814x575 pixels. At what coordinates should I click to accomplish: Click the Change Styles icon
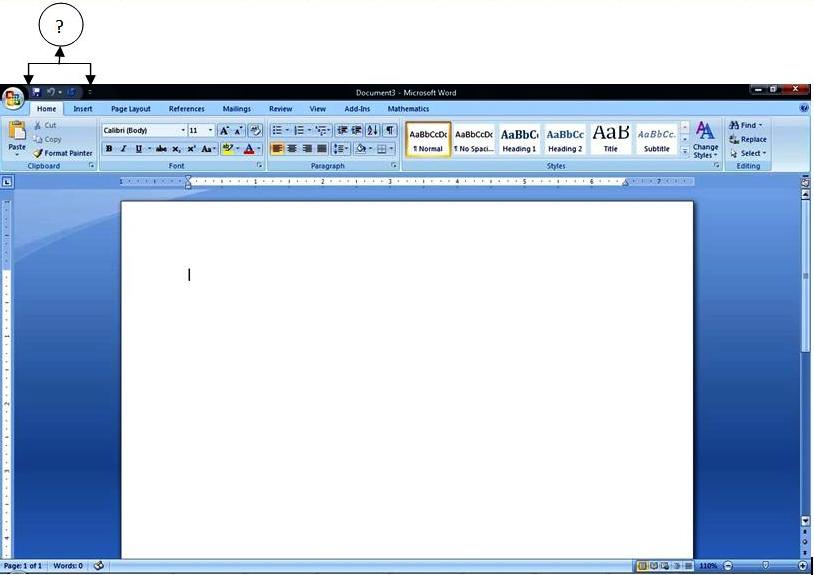(705, 139)
